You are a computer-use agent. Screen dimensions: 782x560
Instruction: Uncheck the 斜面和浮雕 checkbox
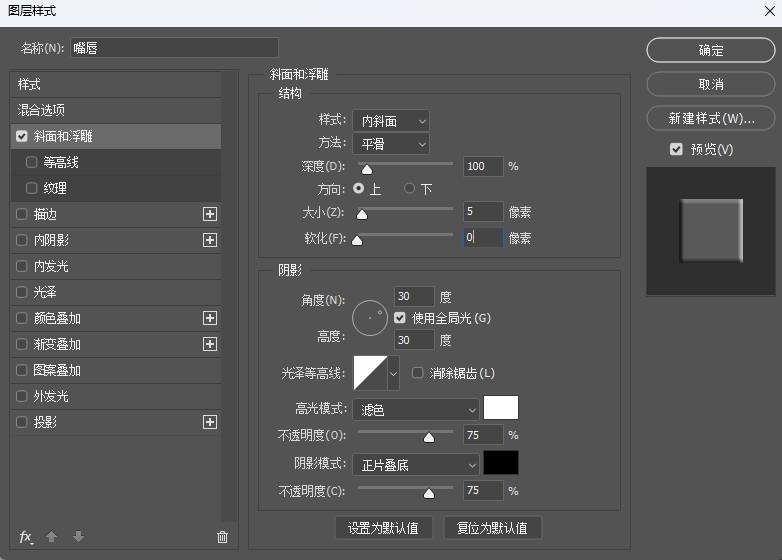click(x=21, y=136)
